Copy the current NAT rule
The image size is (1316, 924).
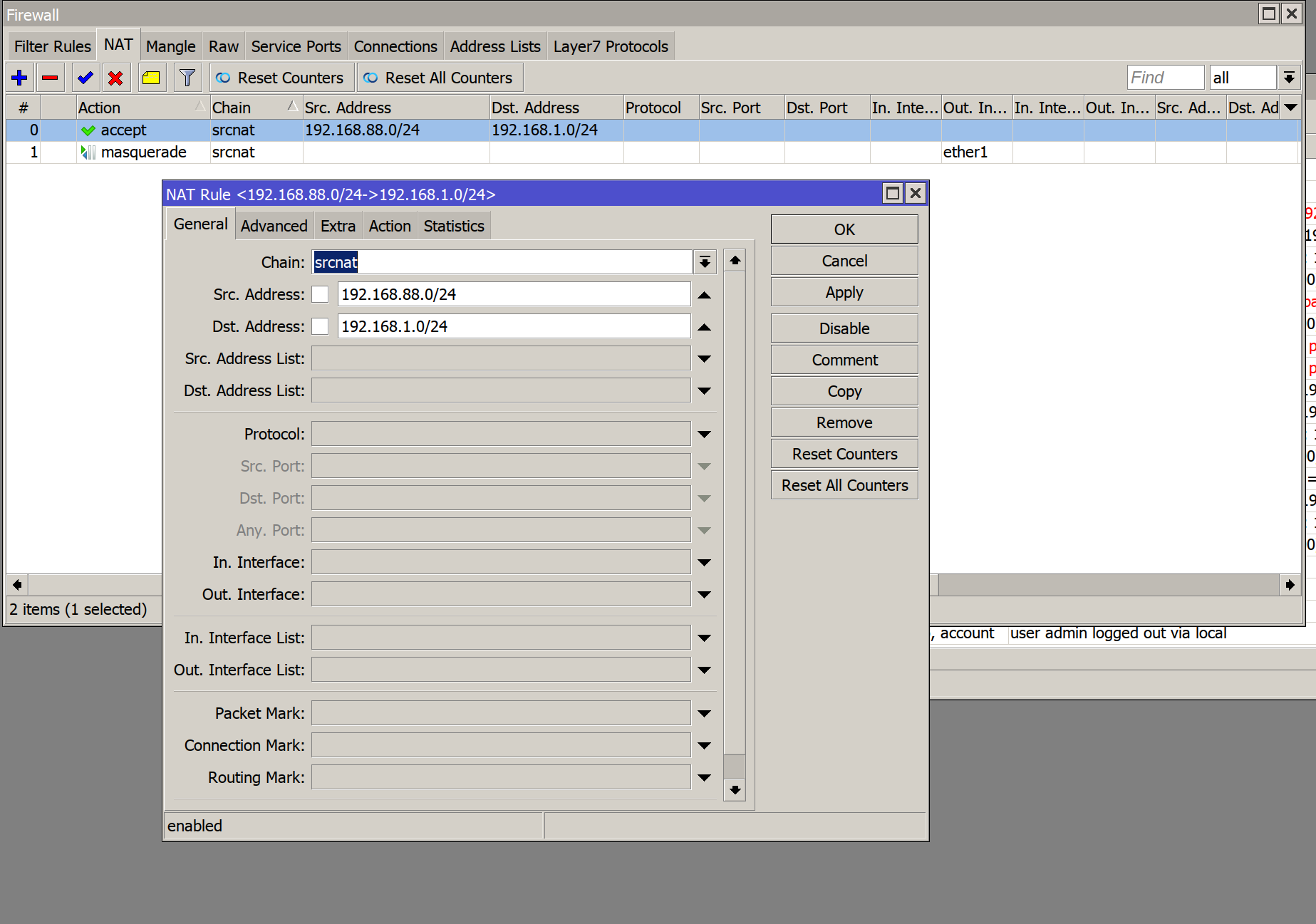[844, 390]
